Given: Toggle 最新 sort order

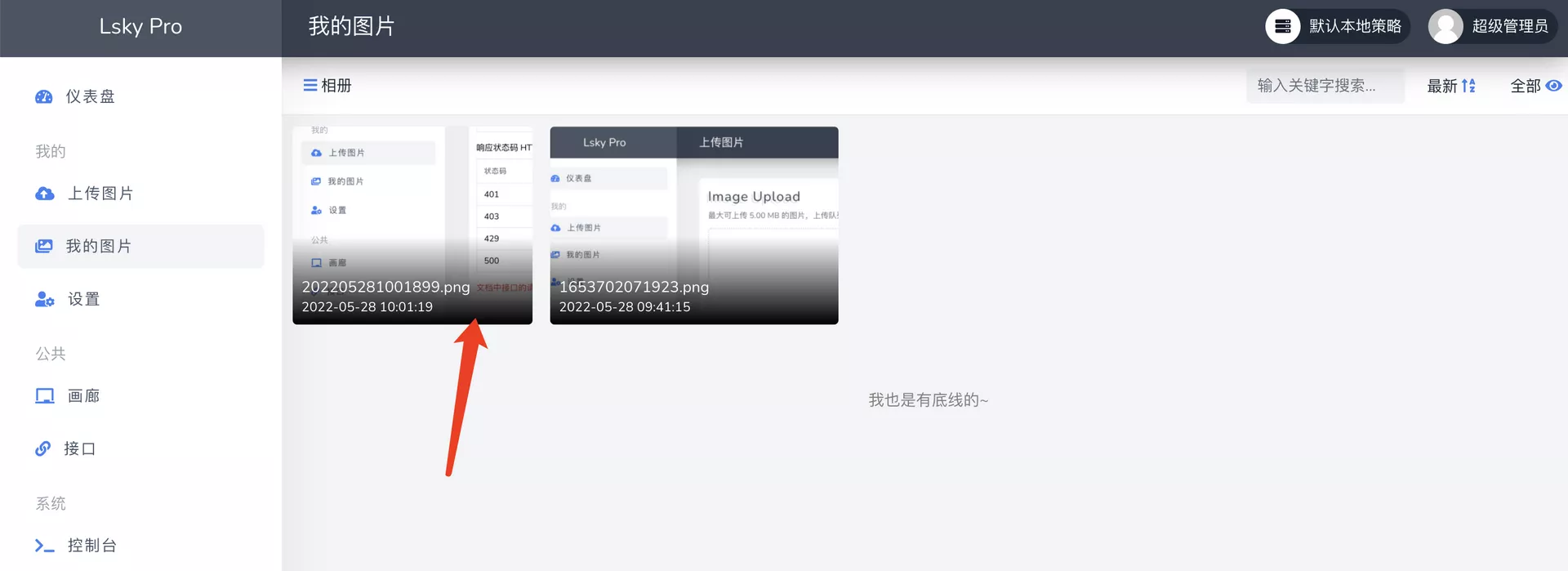Looking at the screenshot, I should tap(1451, 86).
